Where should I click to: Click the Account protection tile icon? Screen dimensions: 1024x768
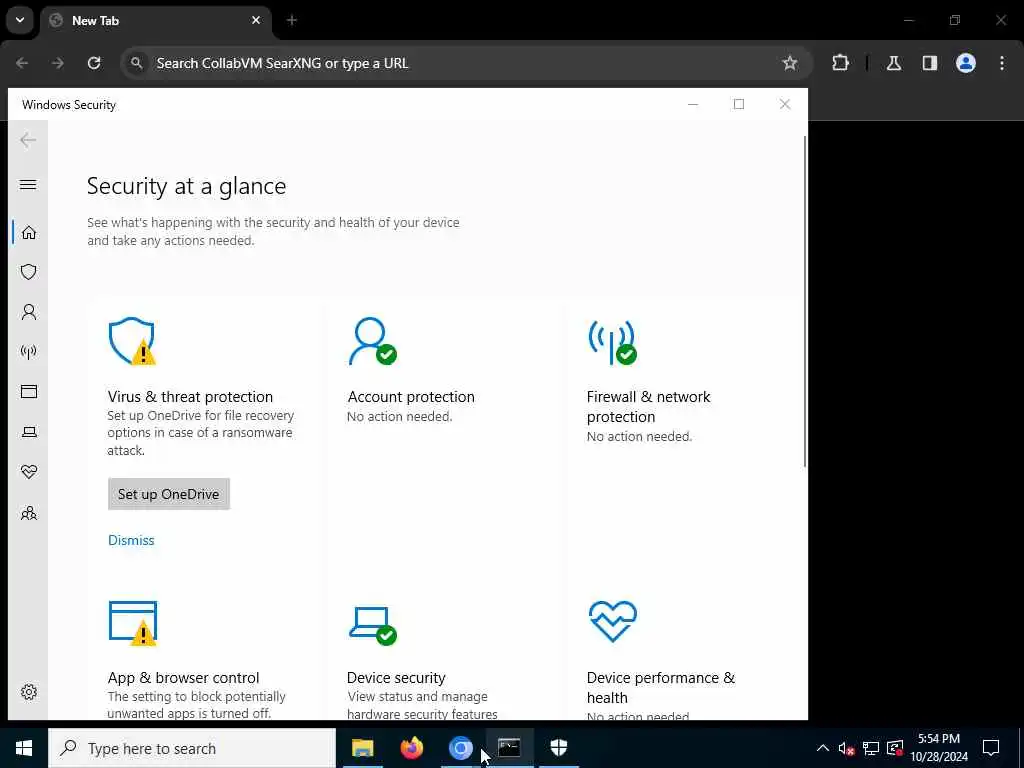pos(372,341)
